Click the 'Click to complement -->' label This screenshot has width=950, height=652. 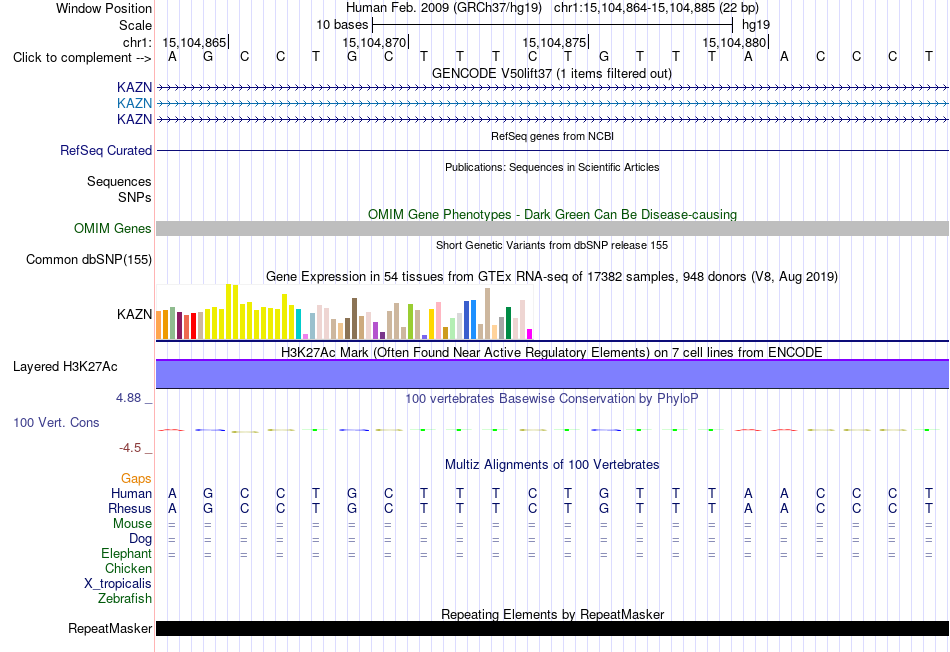[x=82, y=58]
